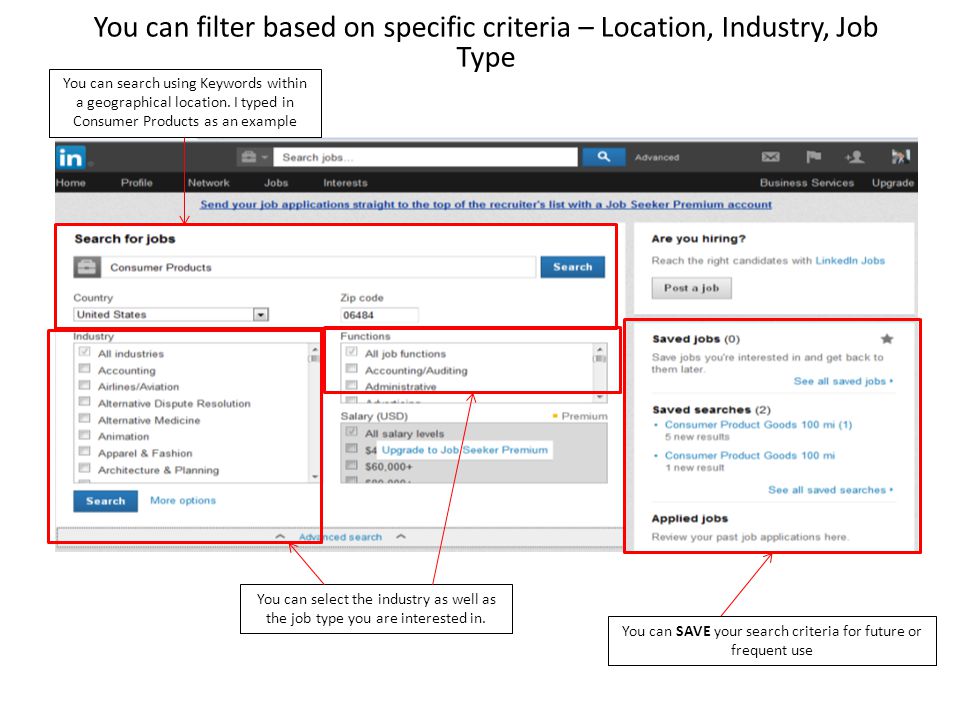Screen dimensions: 960x720
Task: Click the Post a job button
Action: coord(692,288)
